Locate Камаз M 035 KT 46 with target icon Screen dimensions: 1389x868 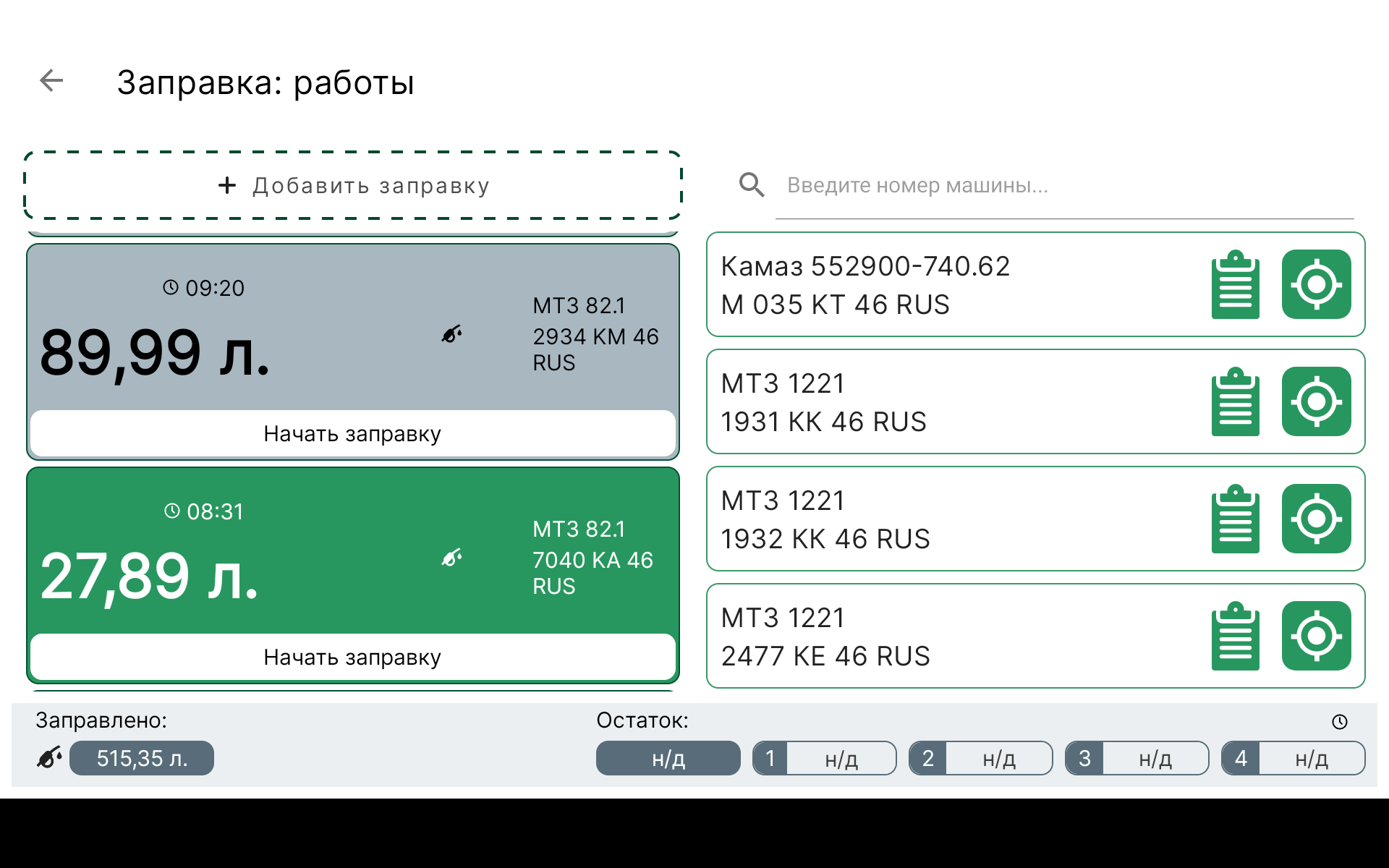coord(1316,284)
